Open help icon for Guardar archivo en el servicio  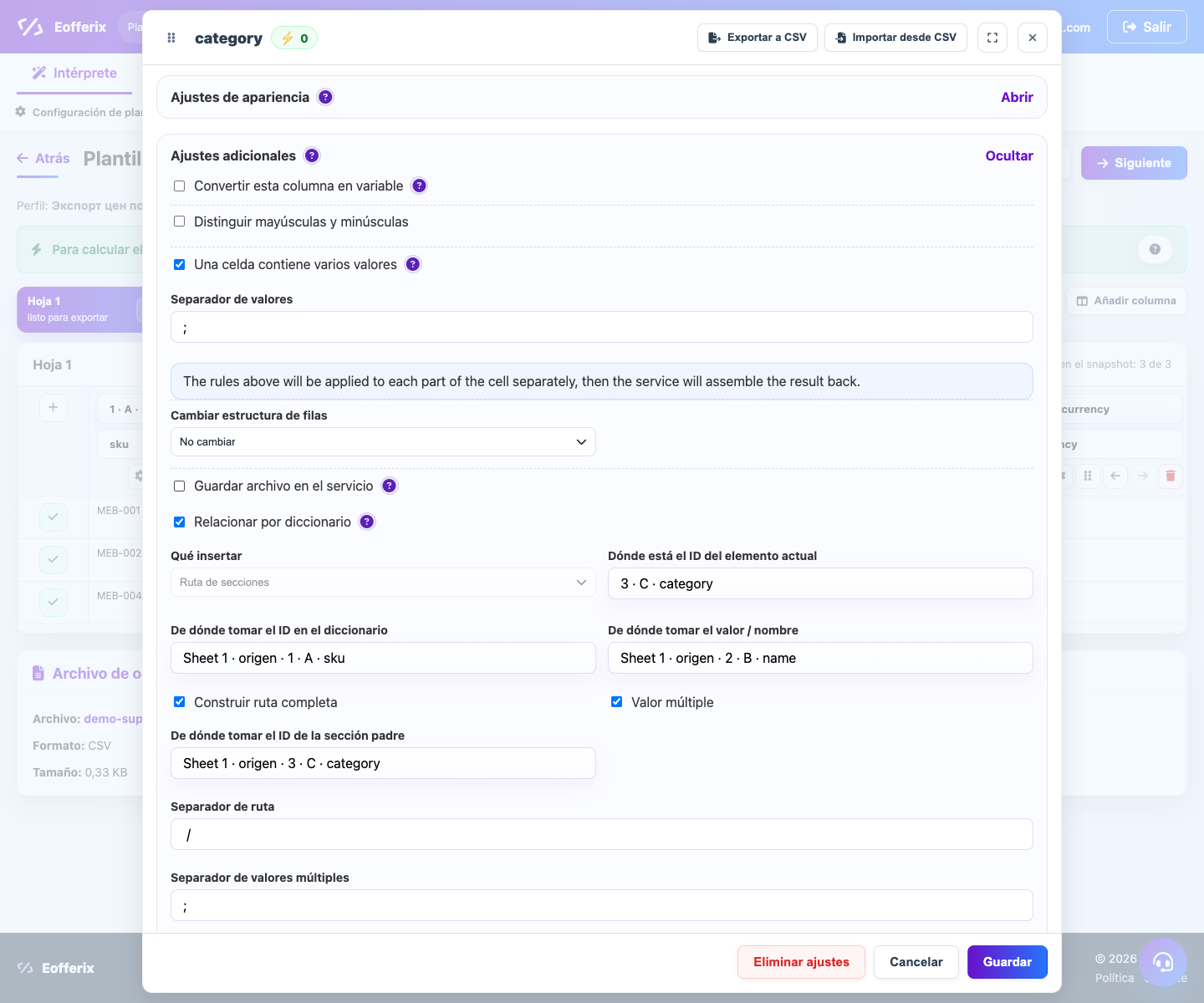(390, 486)
